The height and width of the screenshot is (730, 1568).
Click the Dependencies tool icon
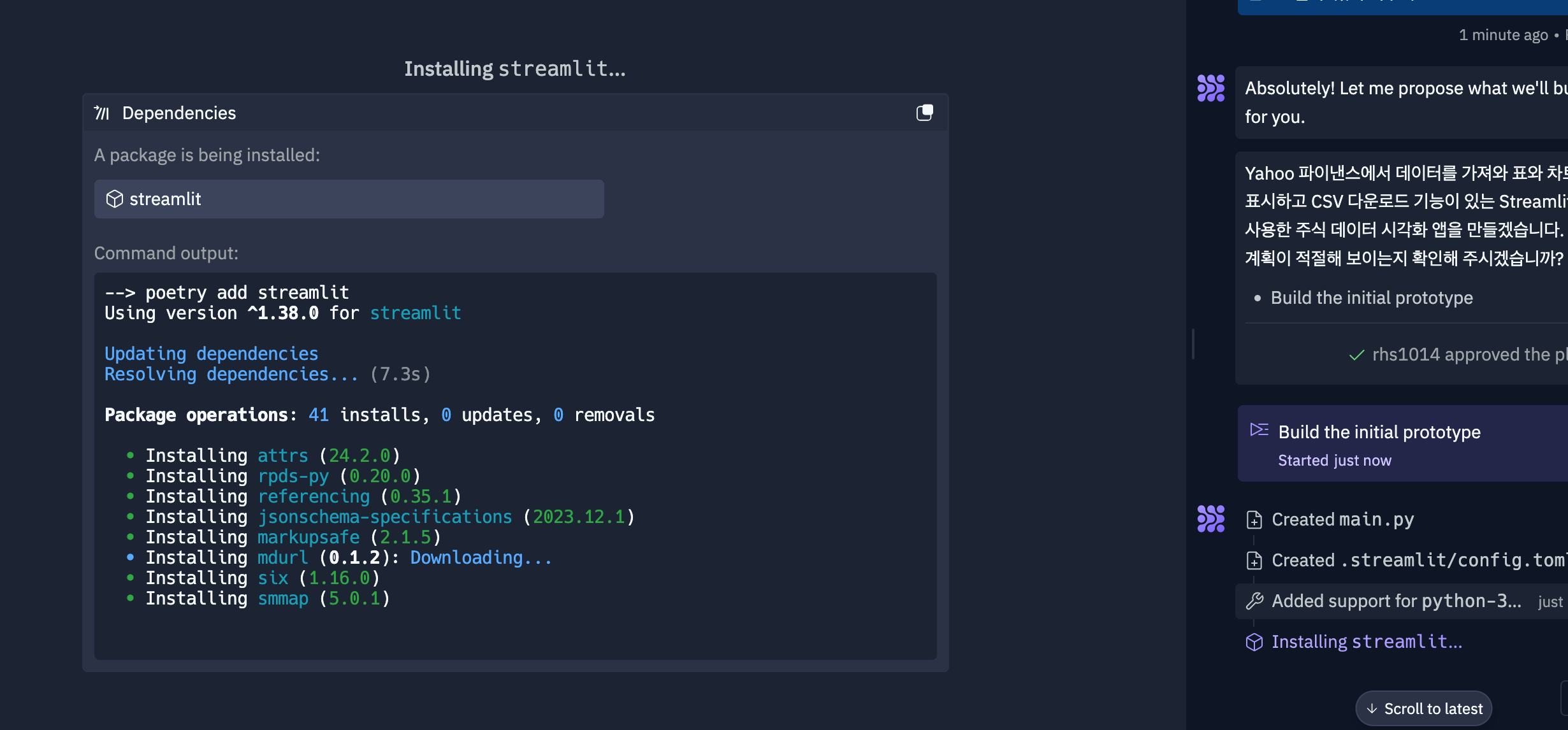[x=102, y=113]
